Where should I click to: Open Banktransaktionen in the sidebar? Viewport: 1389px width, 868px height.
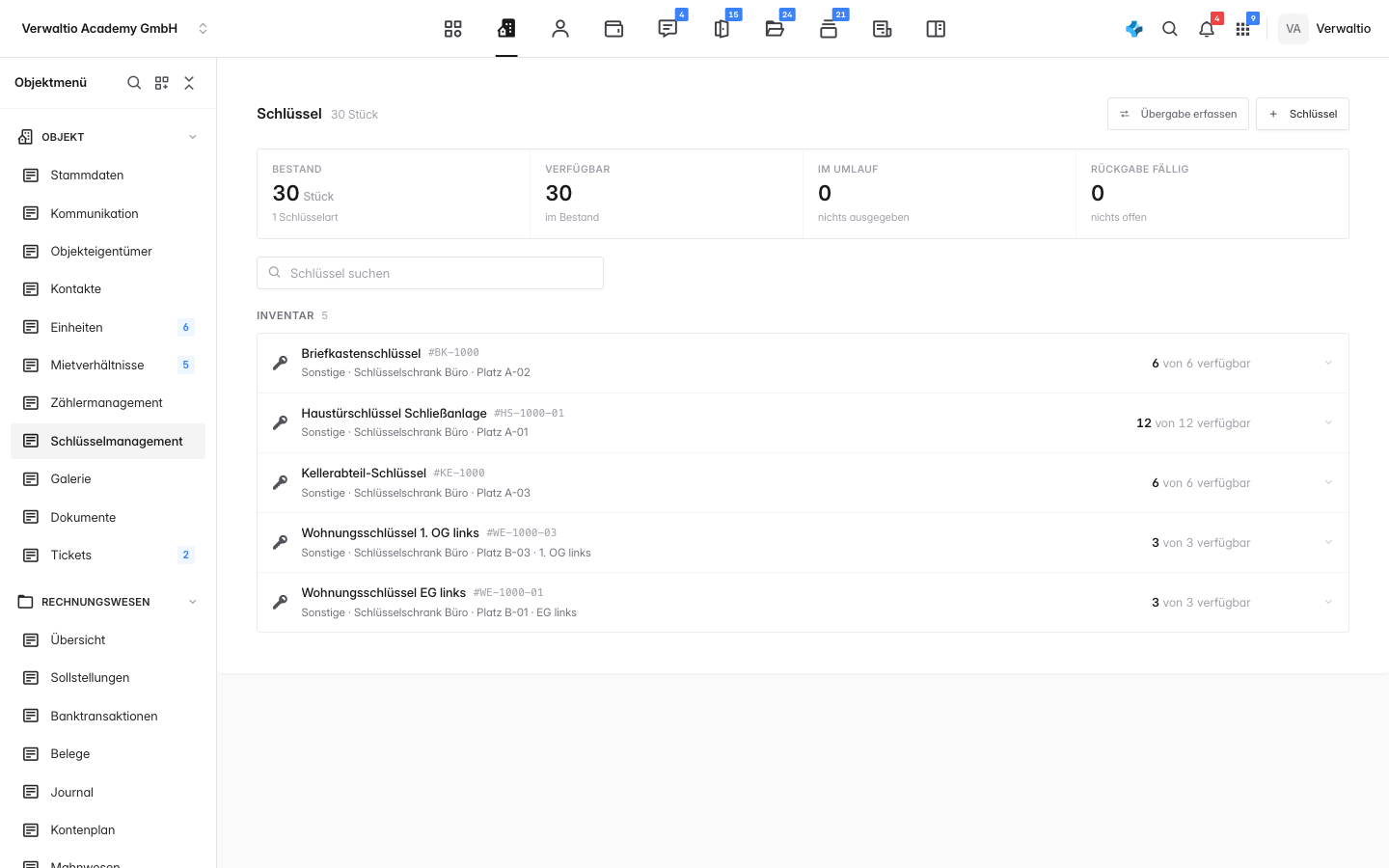pyautogui.click(x=108, y=716)
